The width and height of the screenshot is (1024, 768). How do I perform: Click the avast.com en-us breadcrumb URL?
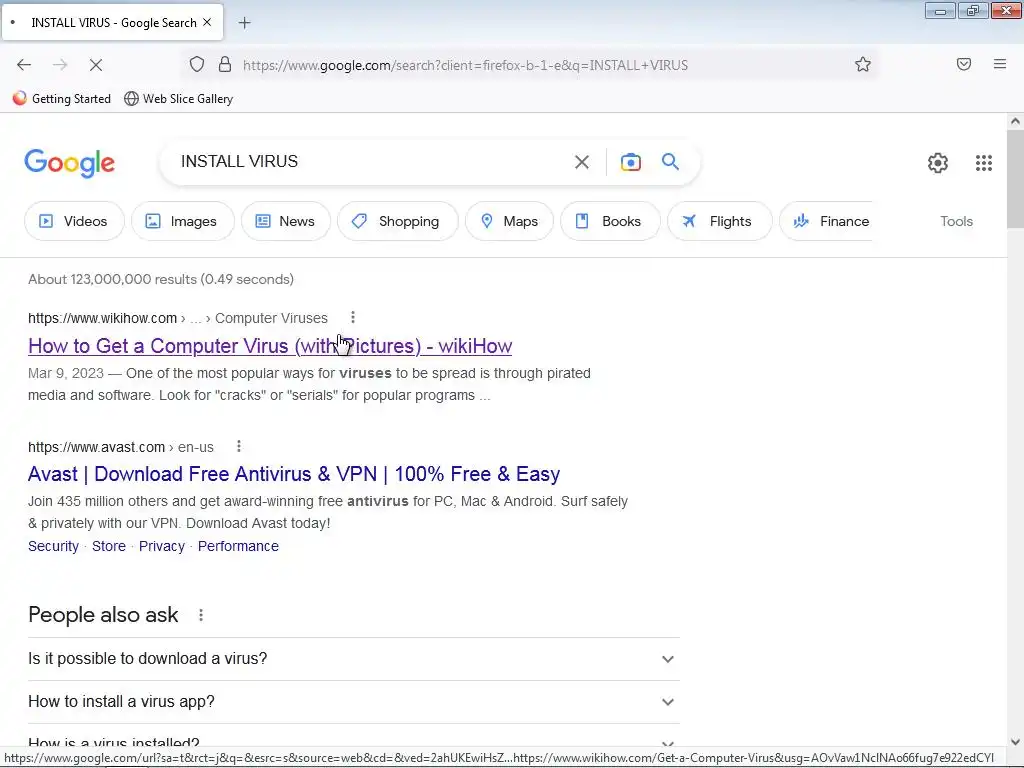[x=121, y=447]
